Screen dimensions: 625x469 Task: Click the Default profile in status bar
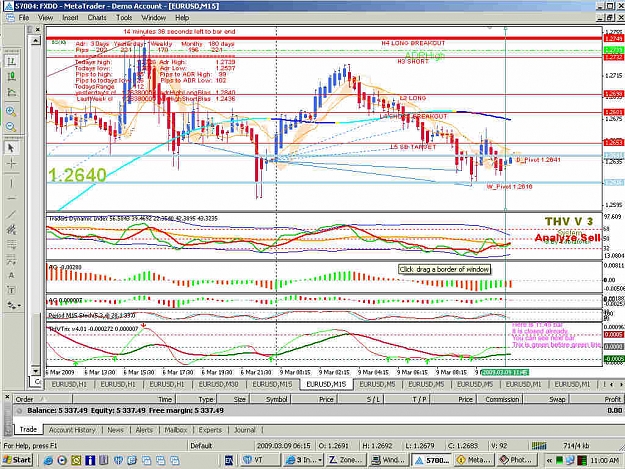(x=201, y=446)
